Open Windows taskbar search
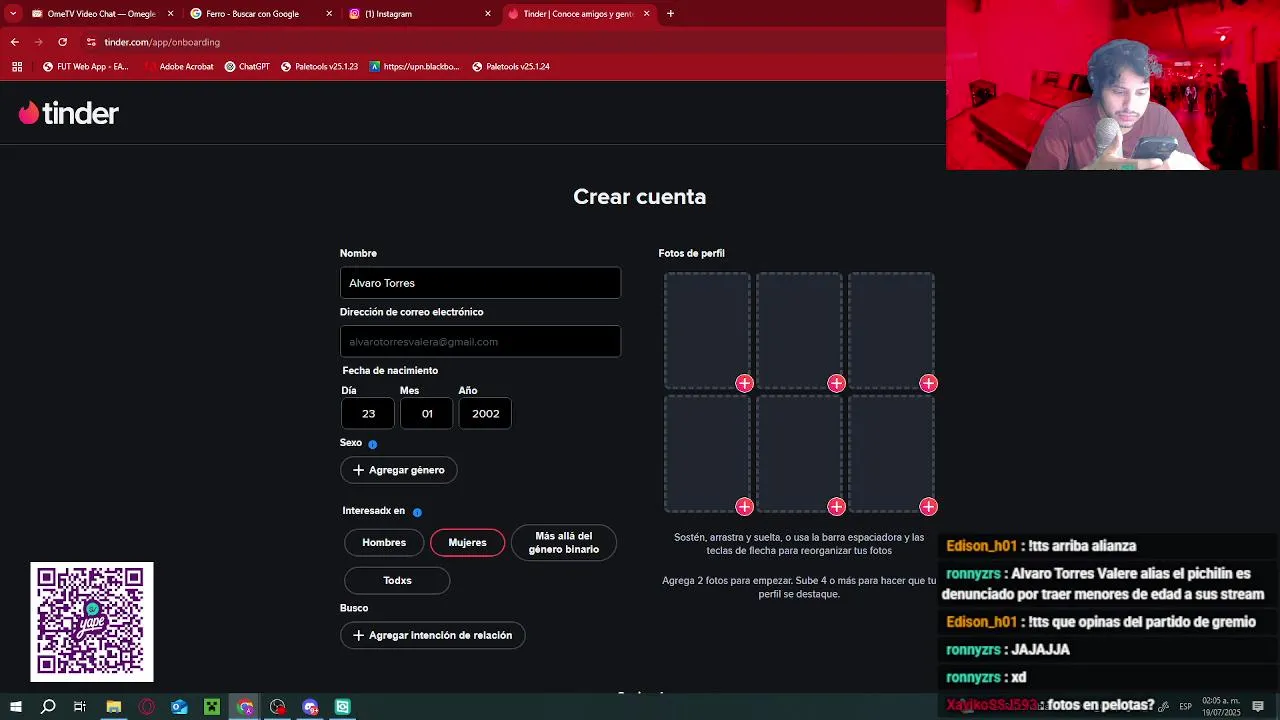The height and width of the screenshot is (720, 1280). [x=48, y=707]
